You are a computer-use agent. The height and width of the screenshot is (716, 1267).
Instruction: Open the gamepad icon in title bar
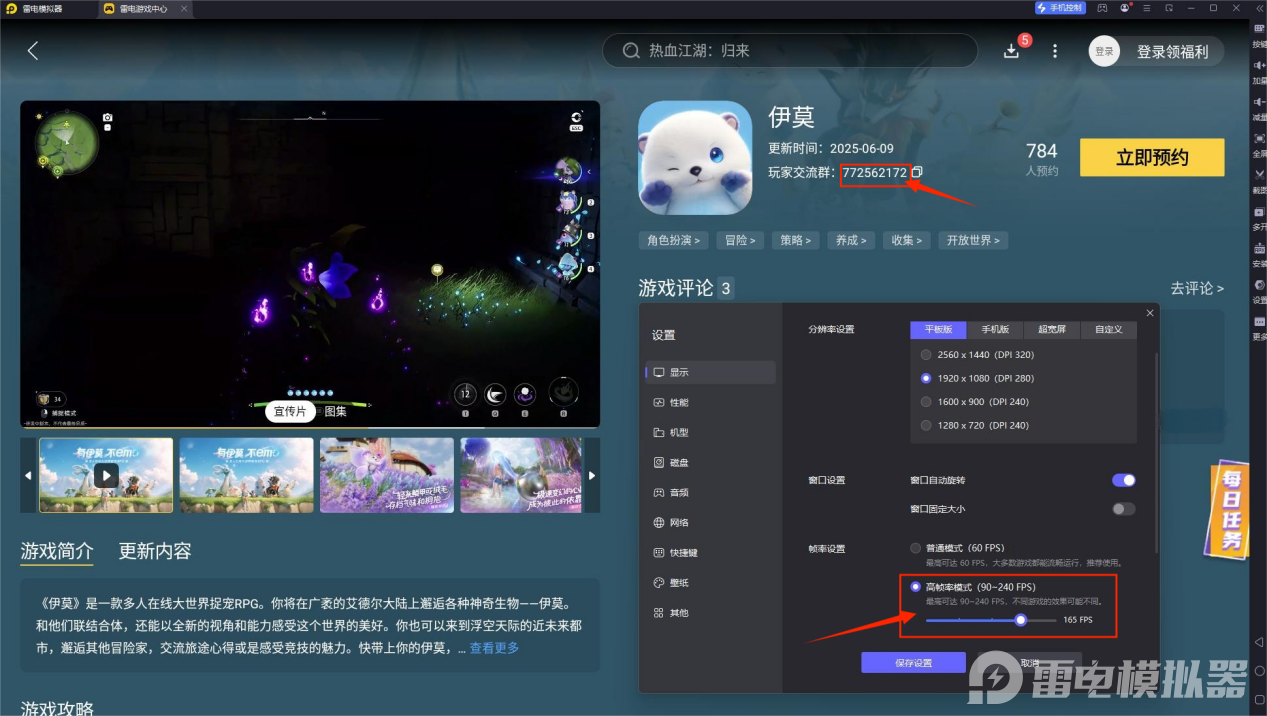1102,8
